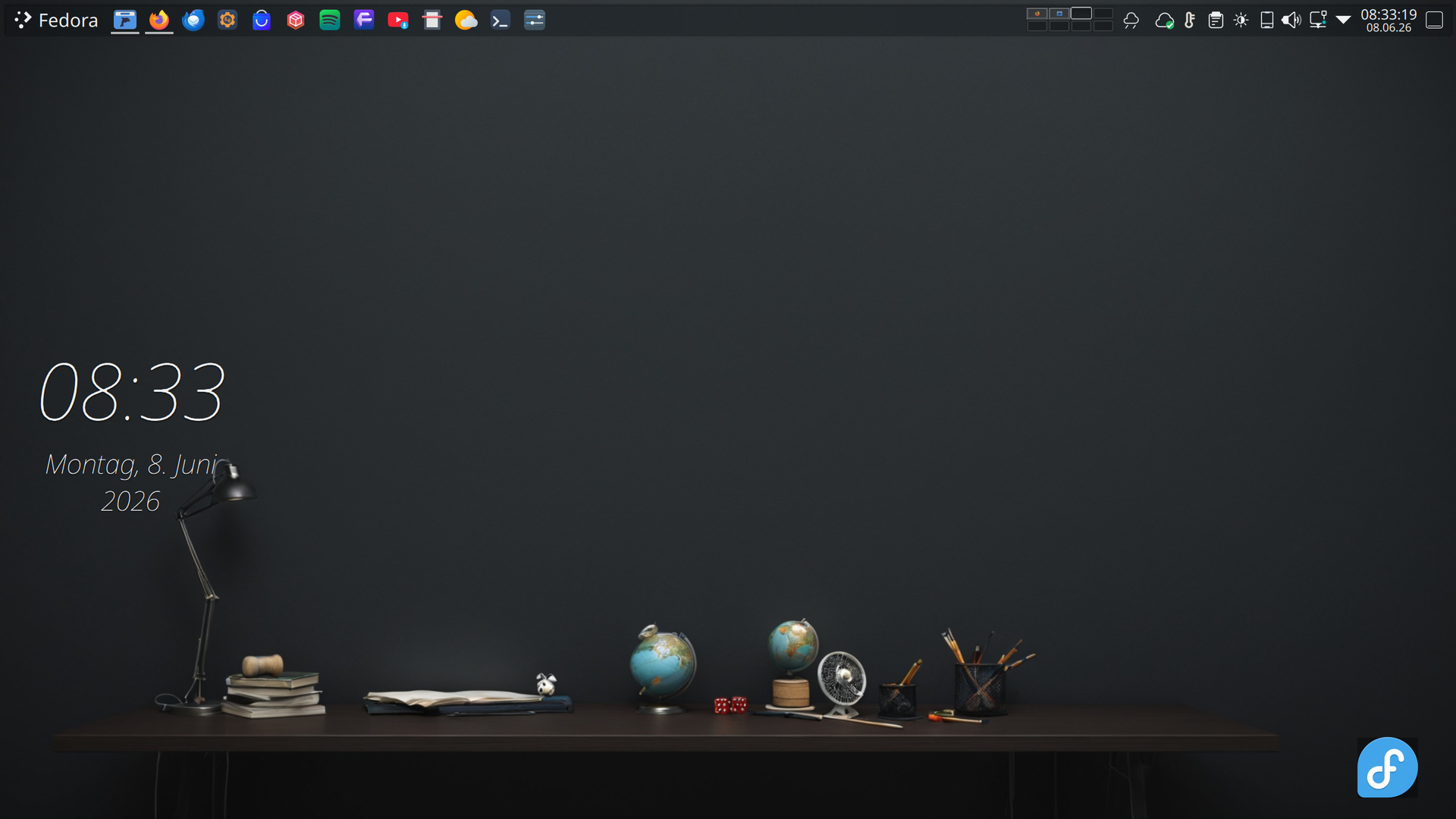Open the panel digital clock 08:33:19
Viewport: 1456px width, 819px height.
point(1389,20)
